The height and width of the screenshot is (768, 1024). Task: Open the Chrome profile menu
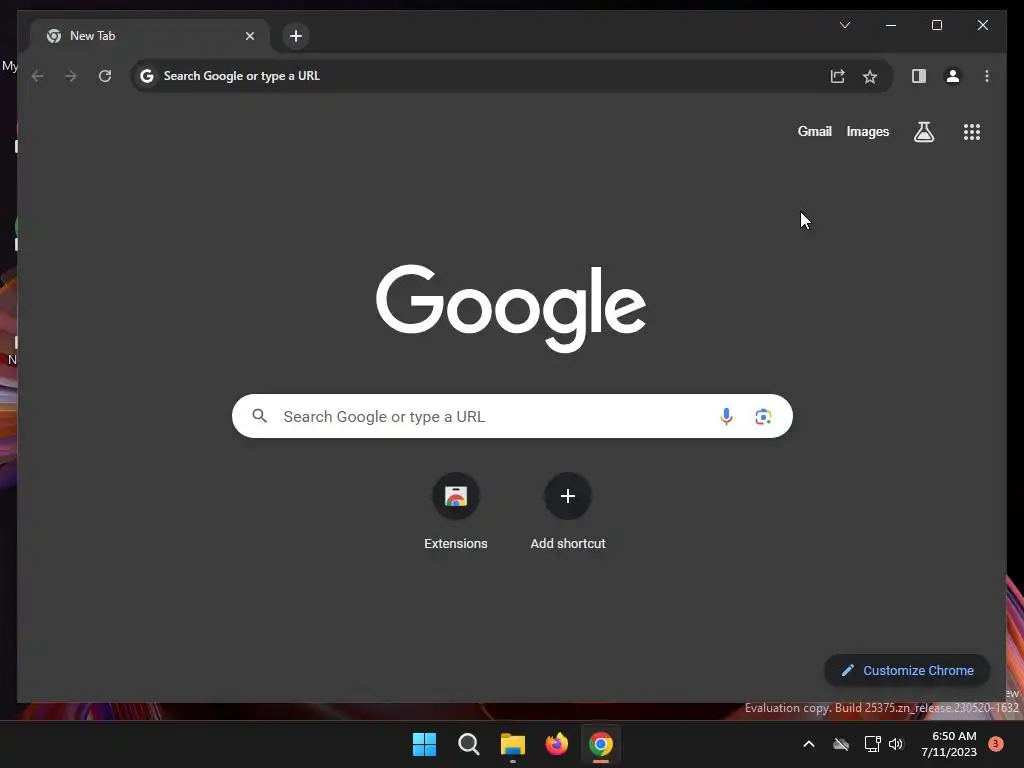953,76
